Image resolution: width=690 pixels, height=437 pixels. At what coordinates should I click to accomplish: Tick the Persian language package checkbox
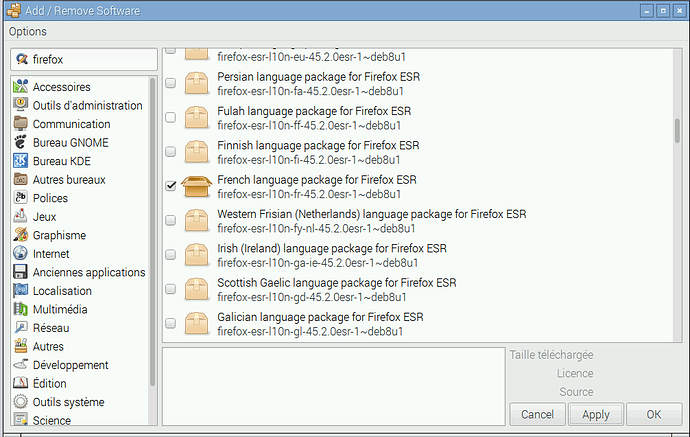click(x=170, y=83)
